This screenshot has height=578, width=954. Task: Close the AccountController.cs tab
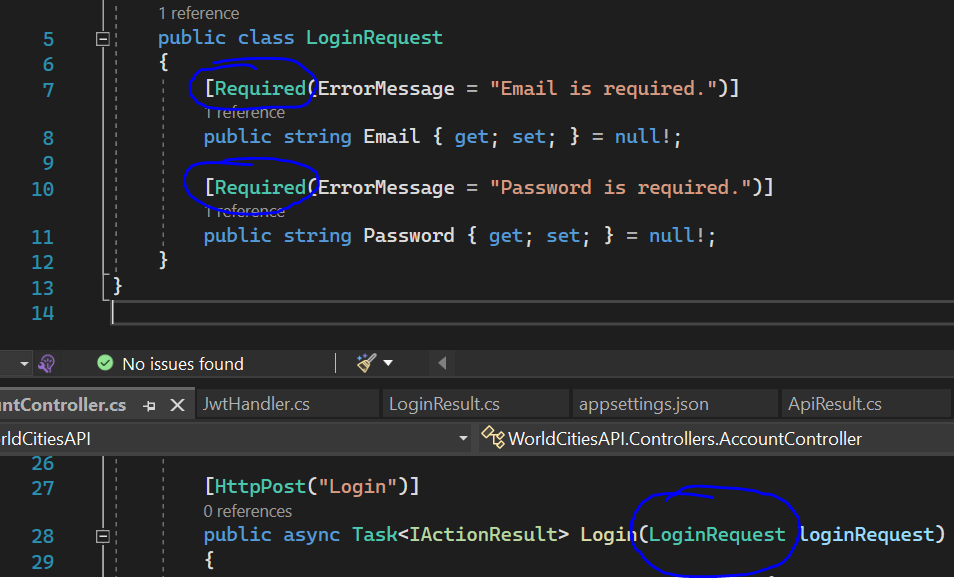pos(177,405)
